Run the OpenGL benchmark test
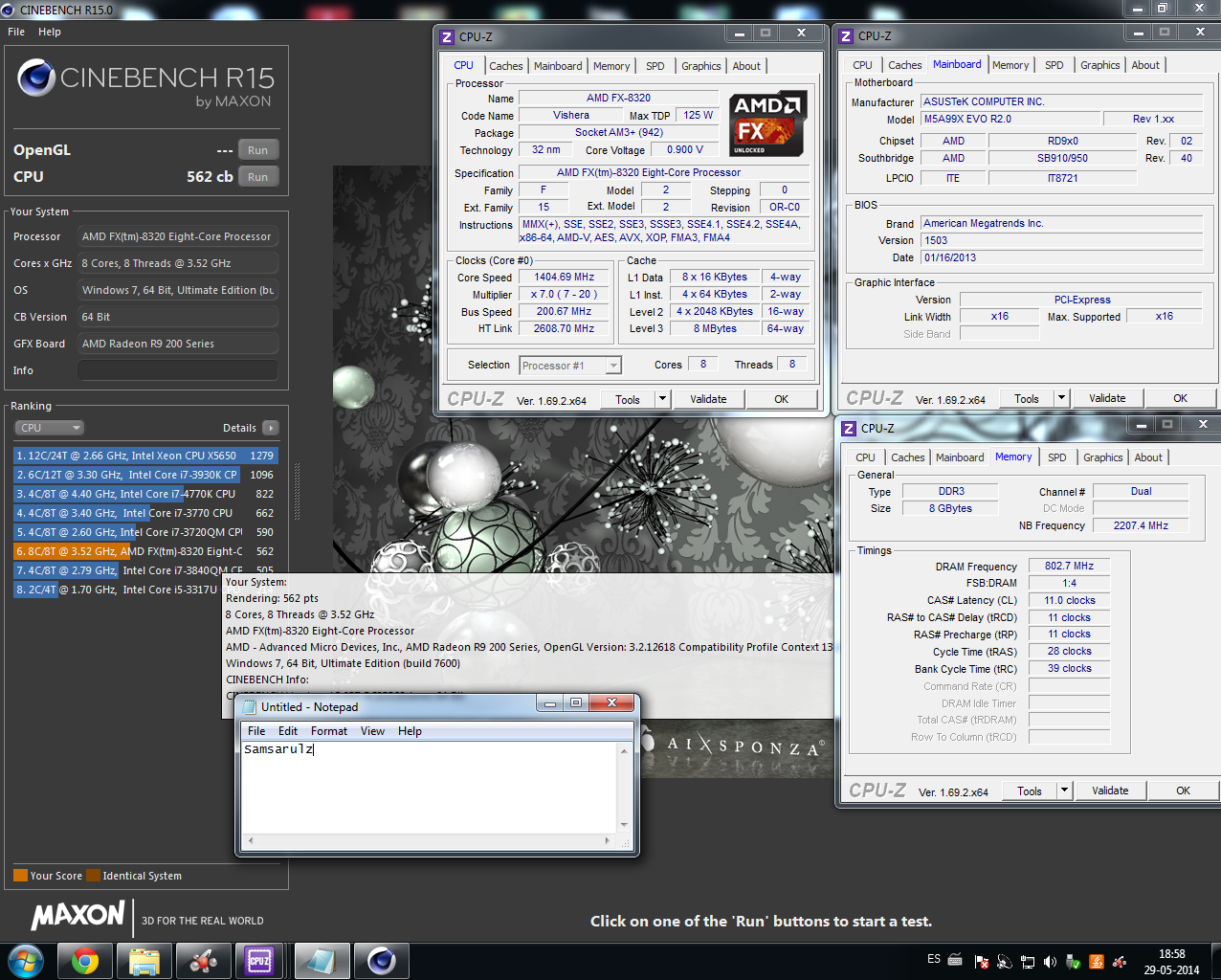Viewport: 1221px width, 980px height. tap(258, 150)
